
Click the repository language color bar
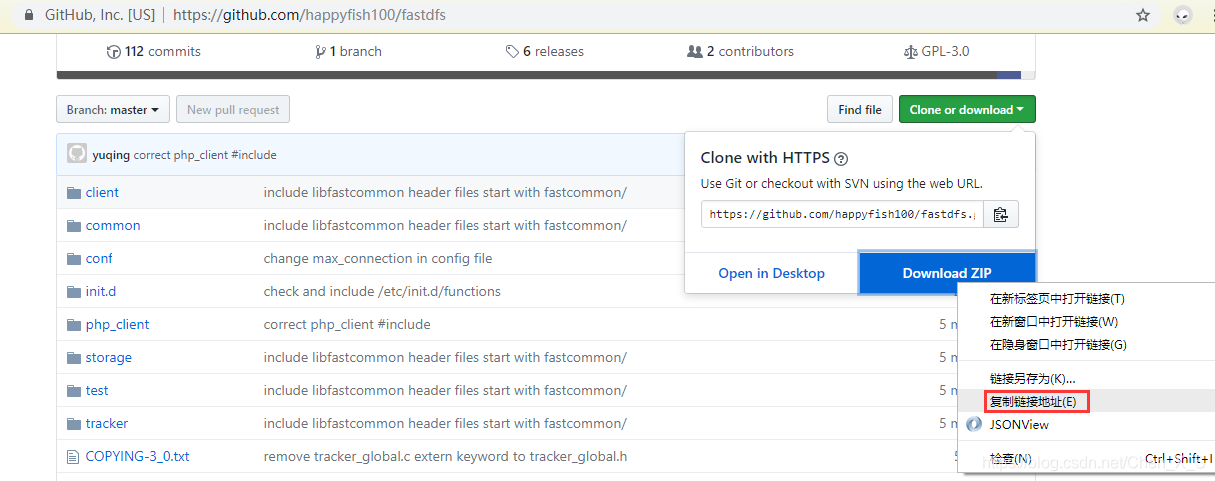tap(546, 74)
